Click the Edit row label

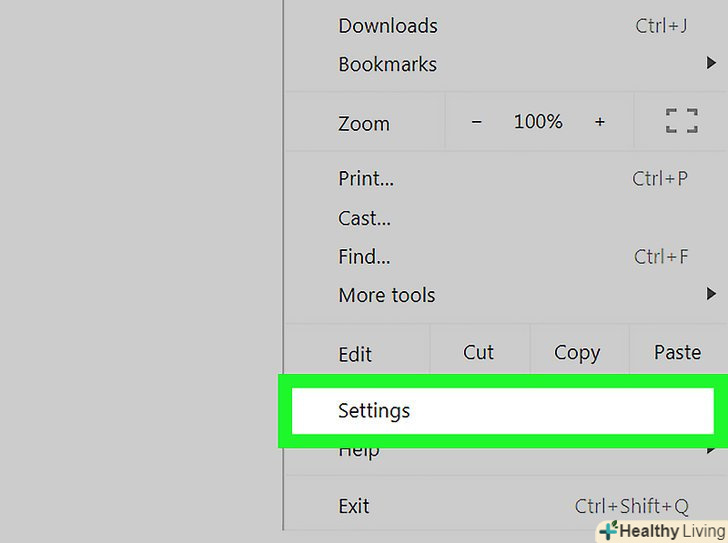click(355, 354)
